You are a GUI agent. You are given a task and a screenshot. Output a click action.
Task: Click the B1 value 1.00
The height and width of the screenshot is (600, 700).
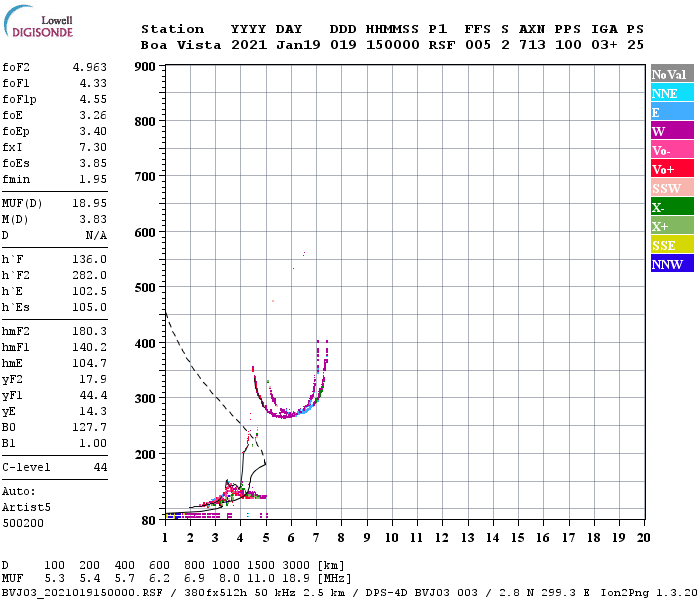pos(93,444)
